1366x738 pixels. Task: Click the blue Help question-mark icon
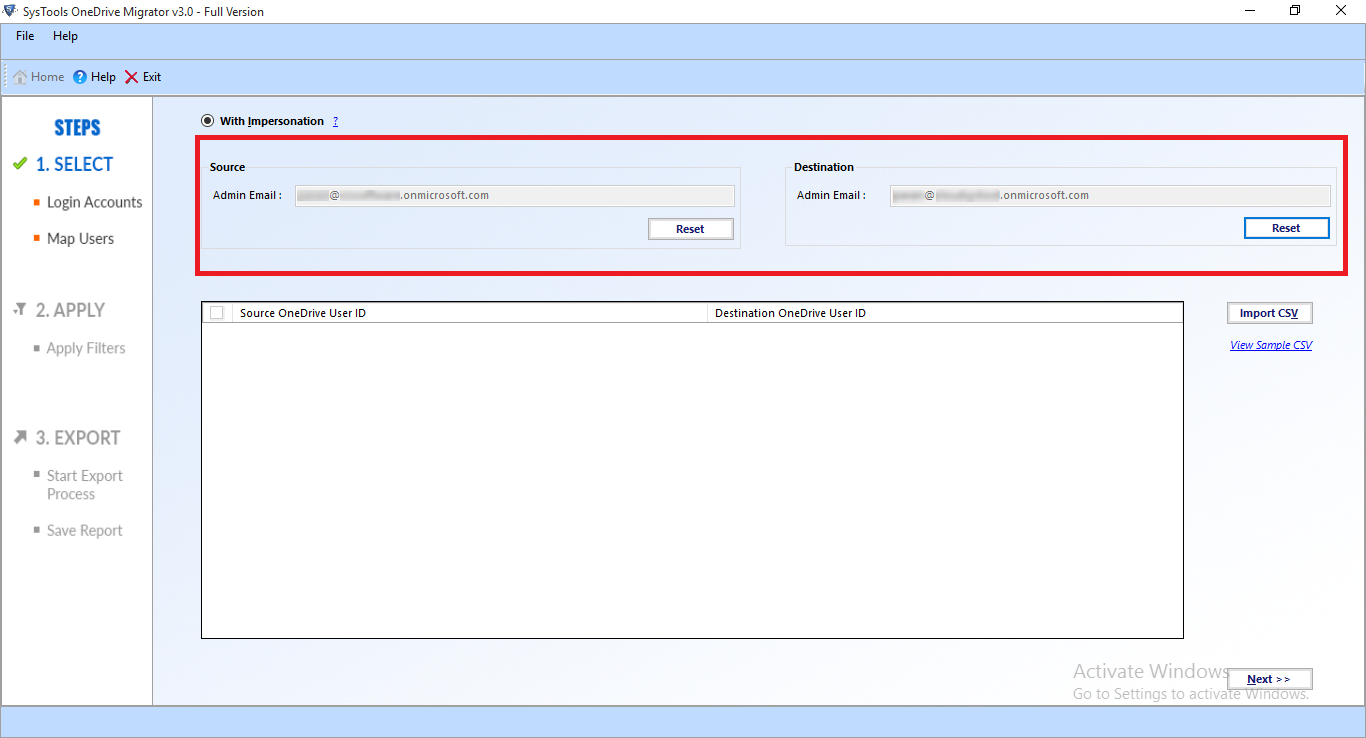[x=80, y=77]
